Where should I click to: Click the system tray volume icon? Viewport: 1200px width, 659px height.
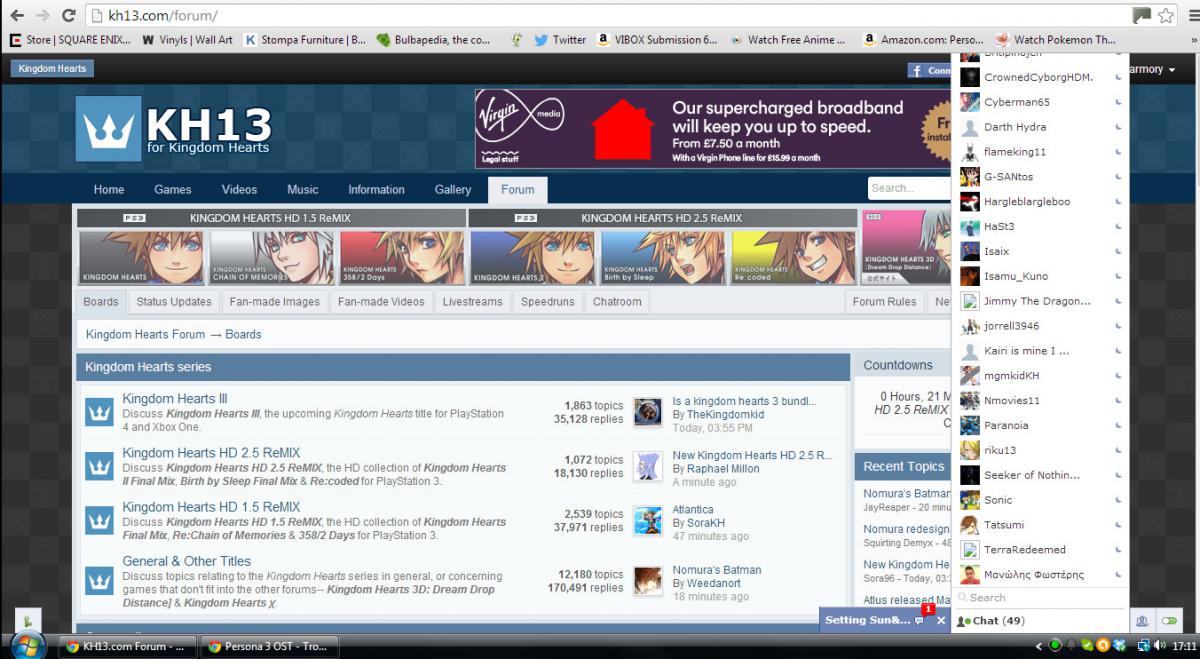click(x=1158, y=646)
